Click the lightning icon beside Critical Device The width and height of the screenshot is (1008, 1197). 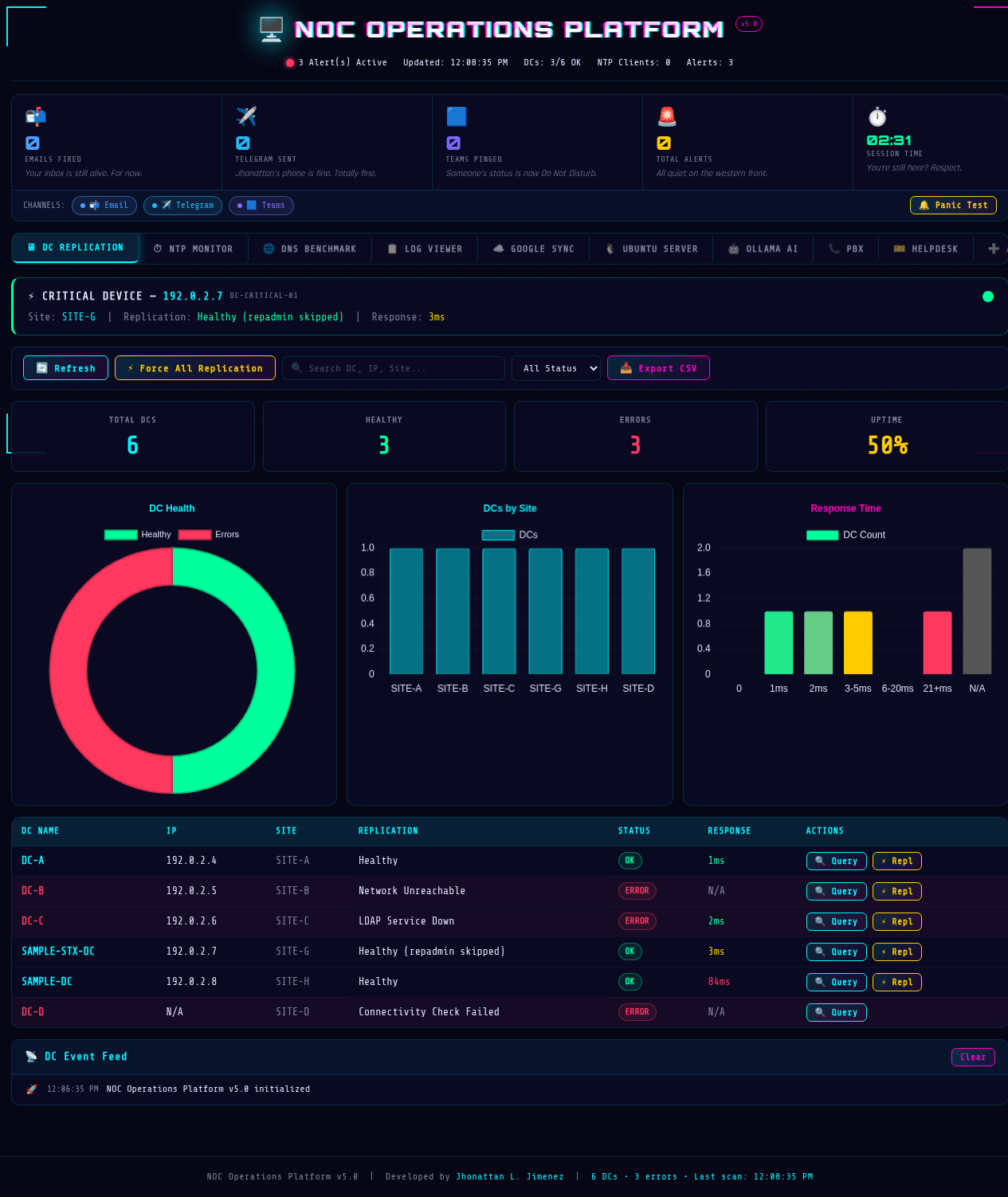31,296
